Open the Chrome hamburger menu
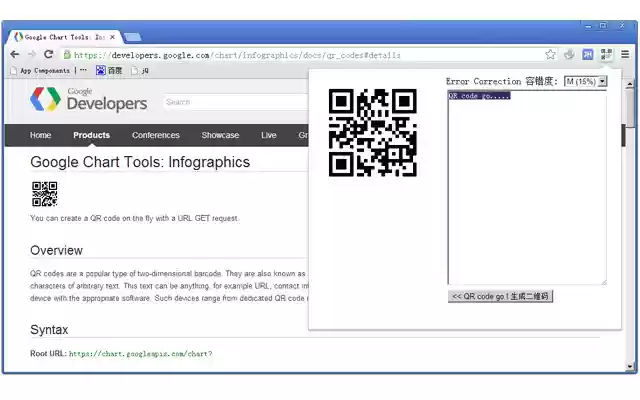Screen dimensions: 640x400 [x=625, y=54]
